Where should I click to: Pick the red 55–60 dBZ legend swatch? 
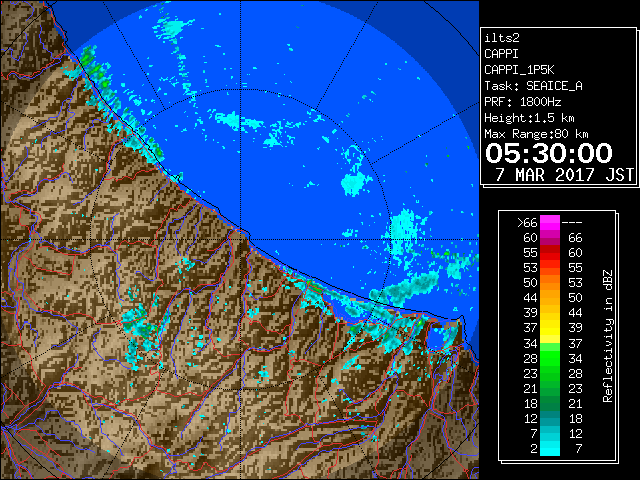pyautogui.click(x=550, y=253)
